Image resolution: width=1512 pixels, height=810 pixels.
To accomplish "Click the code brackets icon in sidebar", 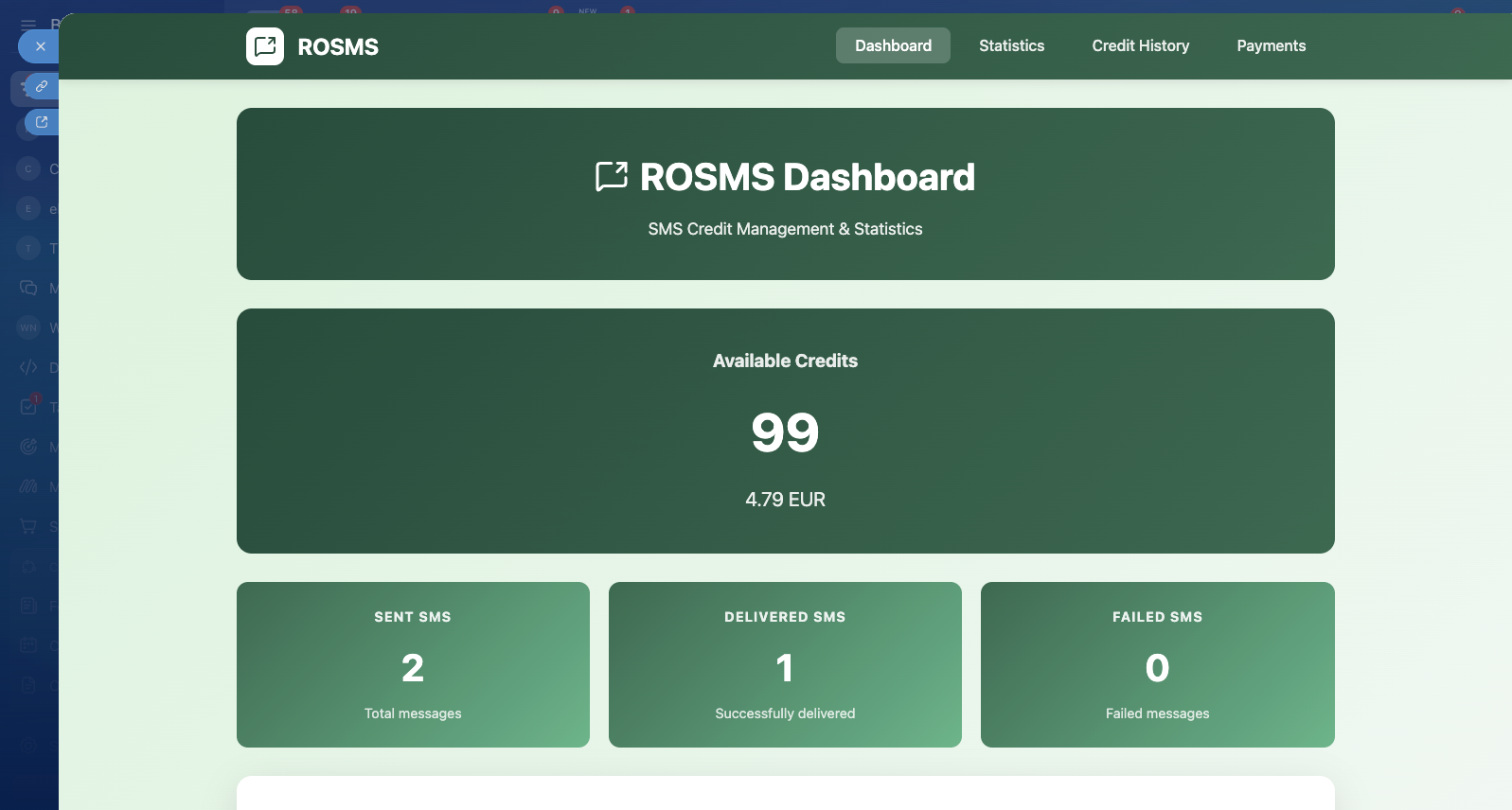I will click(28, 367).
